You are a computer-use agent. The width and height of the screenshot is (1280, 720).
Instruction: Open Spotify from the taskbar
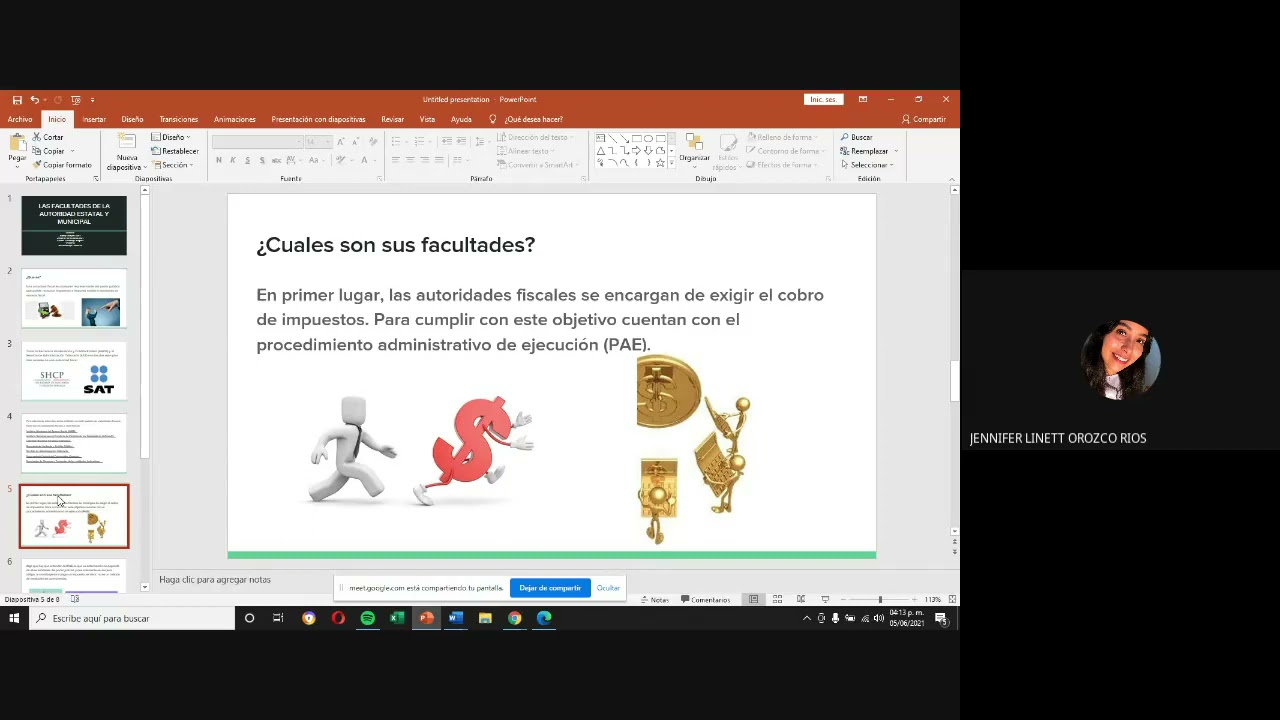[x=367, y=618]
